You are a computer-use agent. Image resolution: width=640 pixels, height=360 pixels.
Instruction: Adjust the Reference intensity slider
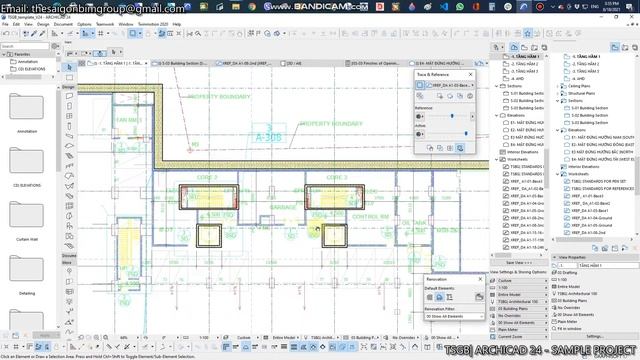point(452,116)
